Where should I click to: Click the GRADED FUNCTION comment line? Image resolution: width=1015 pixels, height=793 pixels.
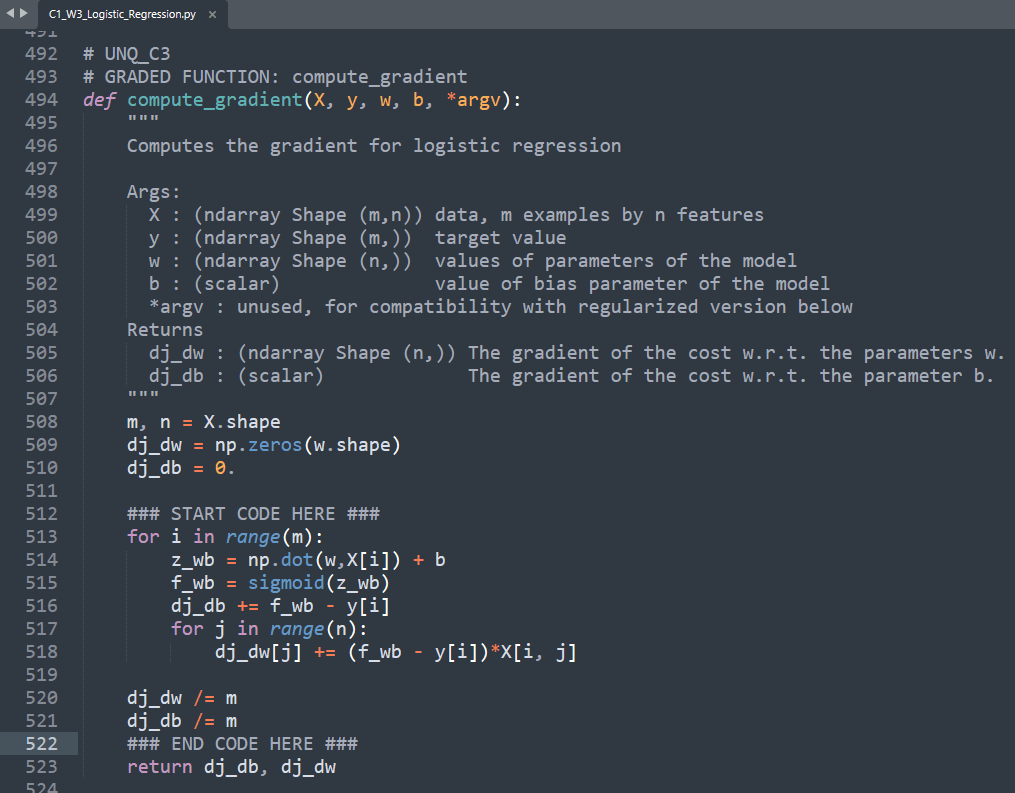pyautogui.click(x=276, y=76)
